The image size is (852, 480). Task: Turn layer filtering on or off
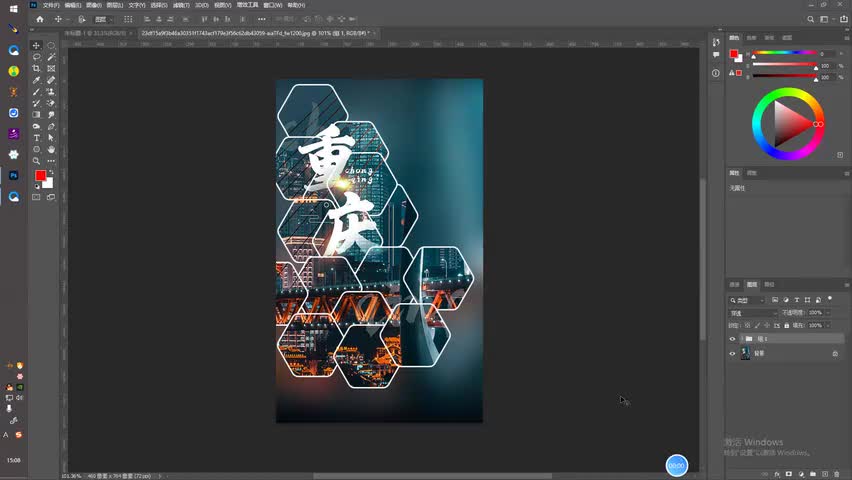tap(830, 298)
